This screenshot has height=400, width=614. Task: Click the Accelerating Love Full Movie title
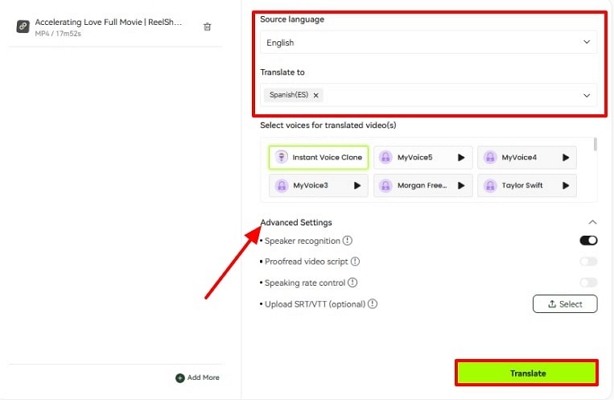point(108,22)
